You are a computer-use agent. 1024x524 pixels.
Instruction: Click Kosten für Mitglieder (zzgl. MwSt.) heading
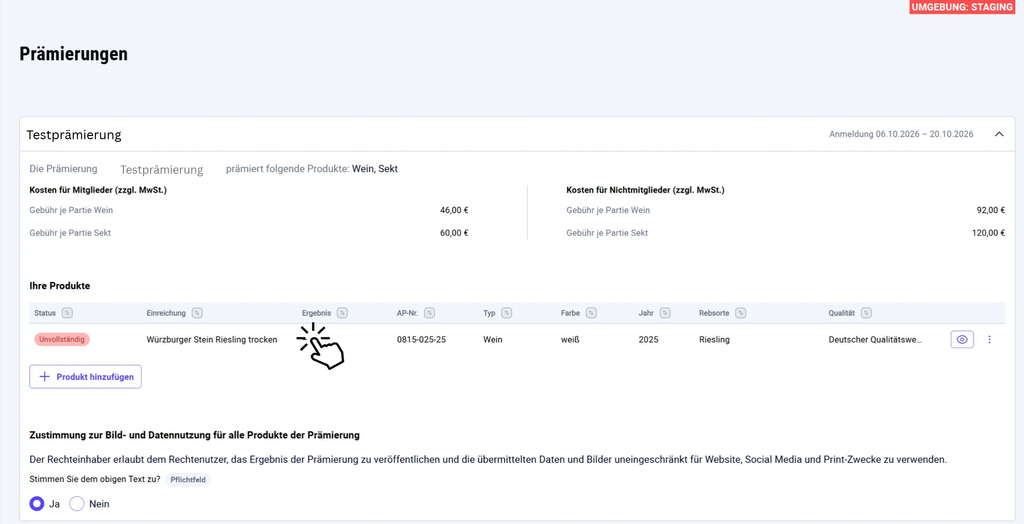tap(96, 190)
